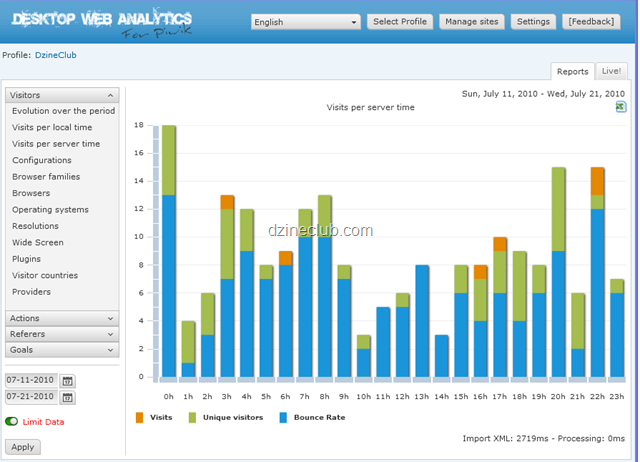This screenshot has width=640, height=462.
Task: Open the Browsers report
Action: 31,193
